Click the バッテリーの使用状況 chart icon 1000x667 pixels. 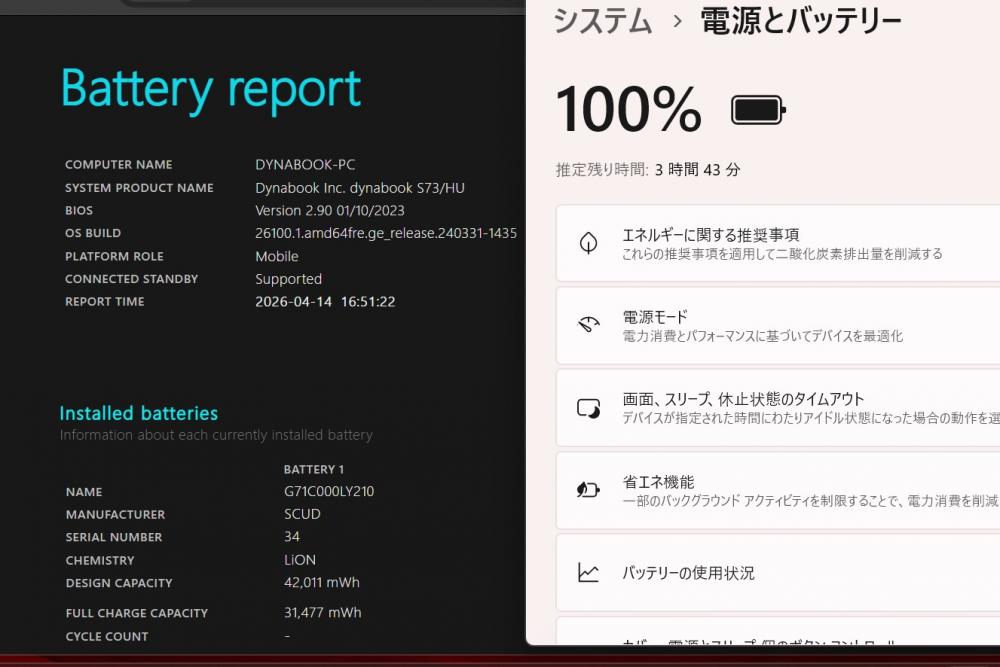coord(588,573)
